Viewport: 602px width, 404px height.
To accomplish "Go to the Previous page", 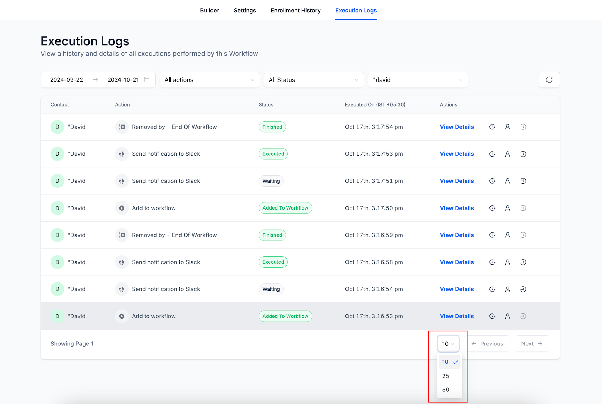I will 487,344.
